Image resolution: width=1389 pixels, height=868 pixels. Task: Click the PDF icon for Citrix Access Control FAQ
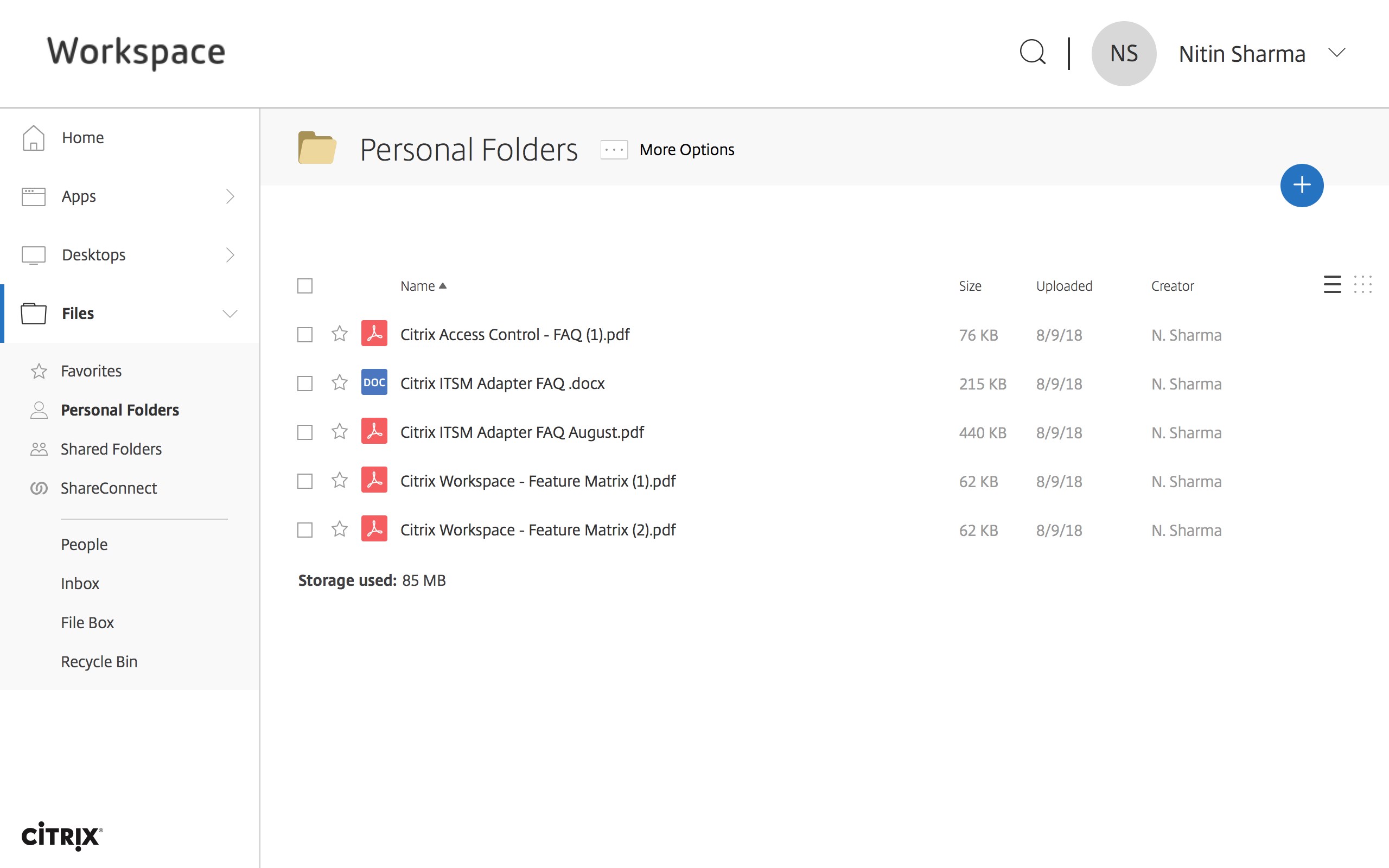pos(374,334)
